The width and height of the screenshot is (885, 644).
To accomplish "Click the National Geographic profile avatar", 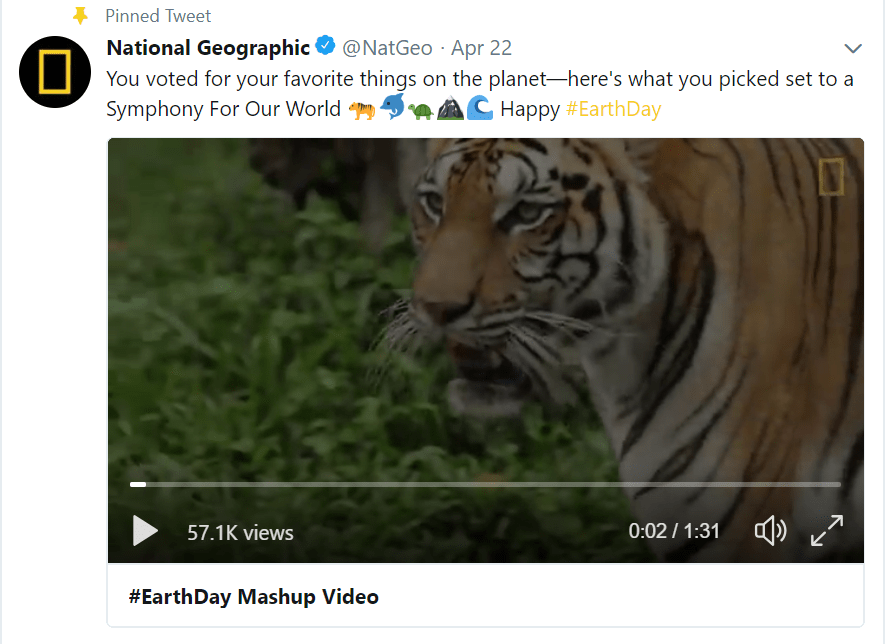I will tap(54, 71).
